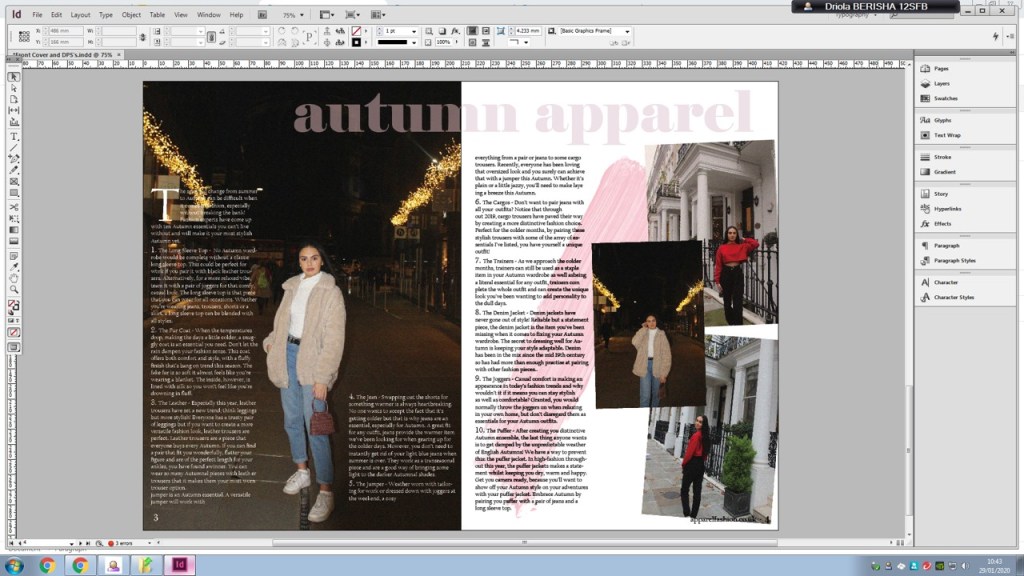The height and width of the screenshot is (576, 1024).
Task: Open the Basic Graphics Frame style dropdown
Action: tap(627, 31)
